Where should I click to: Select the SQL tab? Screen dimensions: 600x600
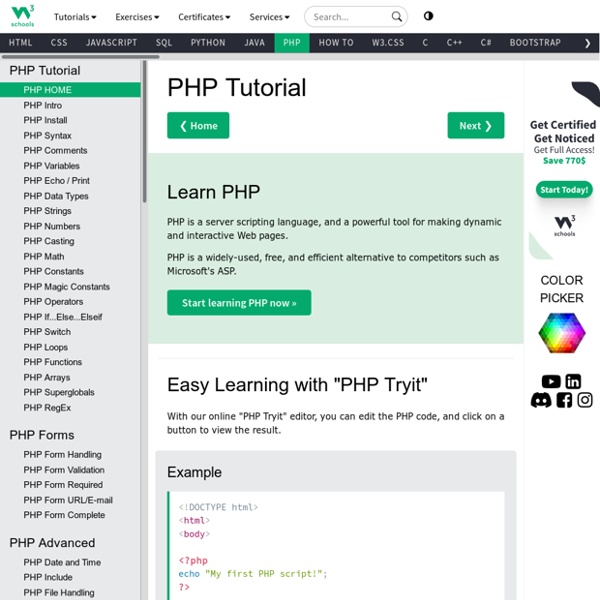(x=164, y=43)
